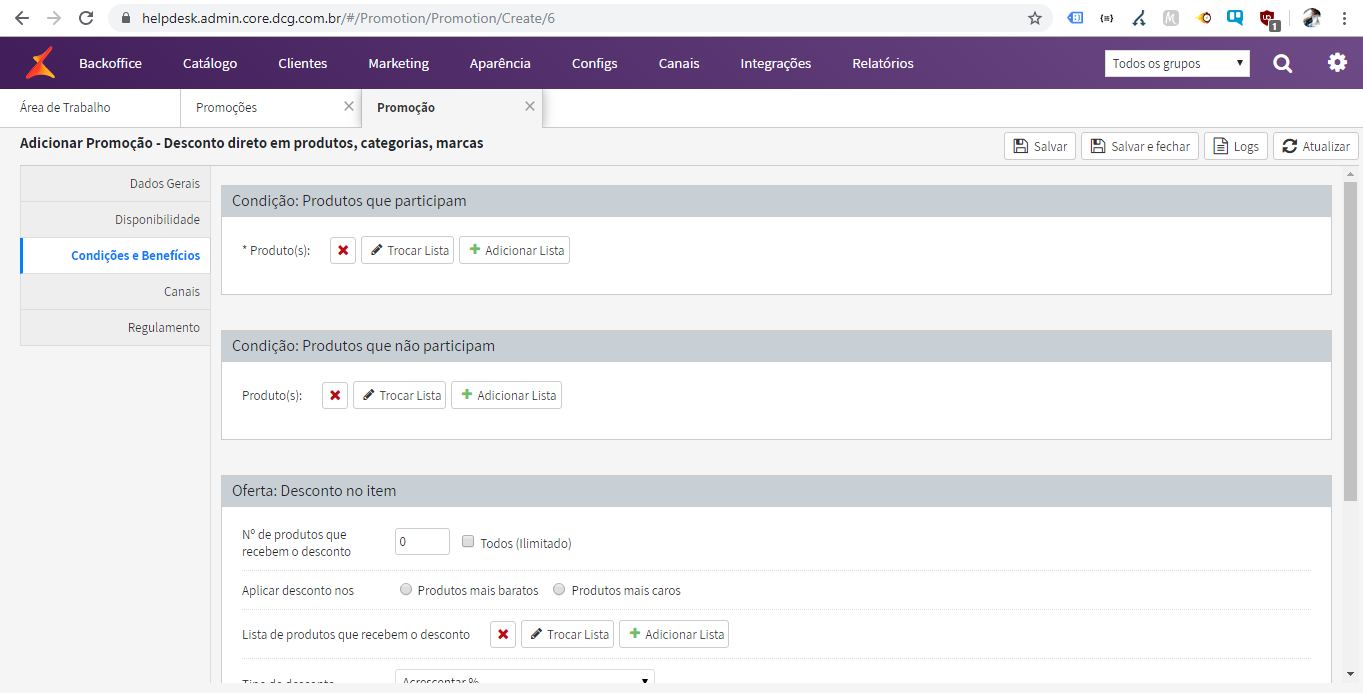
Task: Open the Canais top menu
Action: 679,63
